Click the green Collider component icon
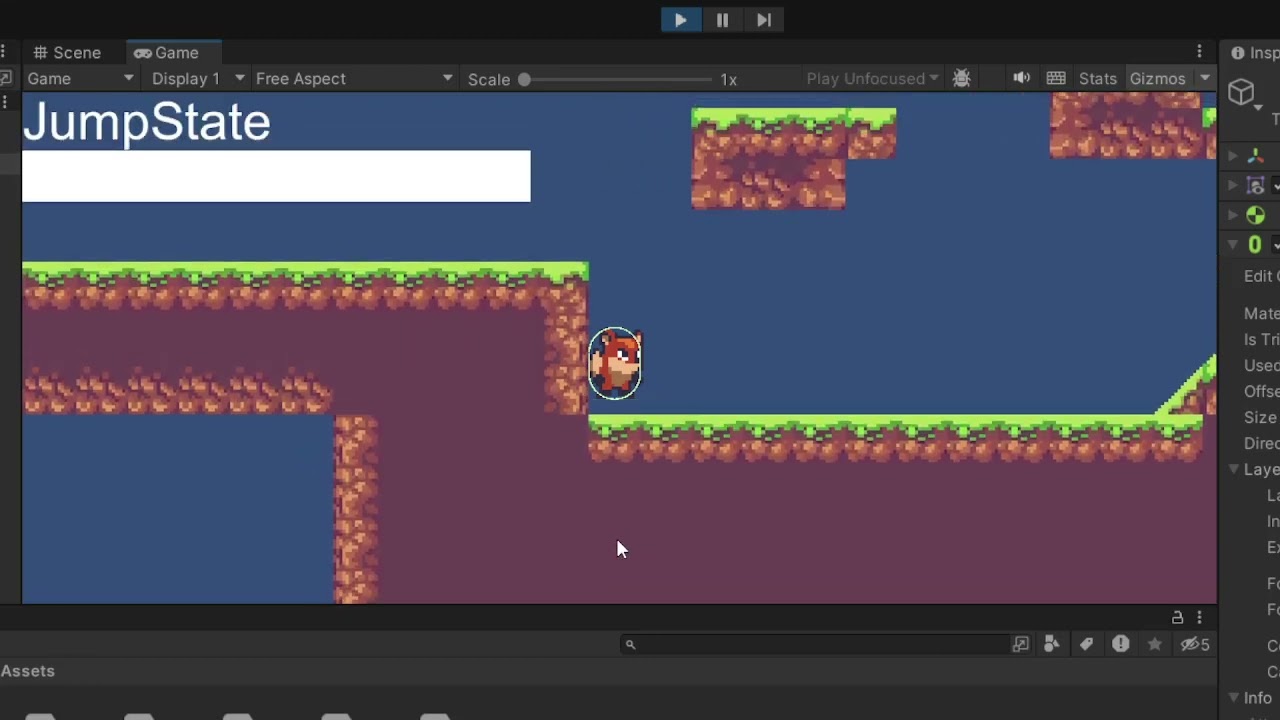The image size is (1280, 720). click(x=1255, y=215)
